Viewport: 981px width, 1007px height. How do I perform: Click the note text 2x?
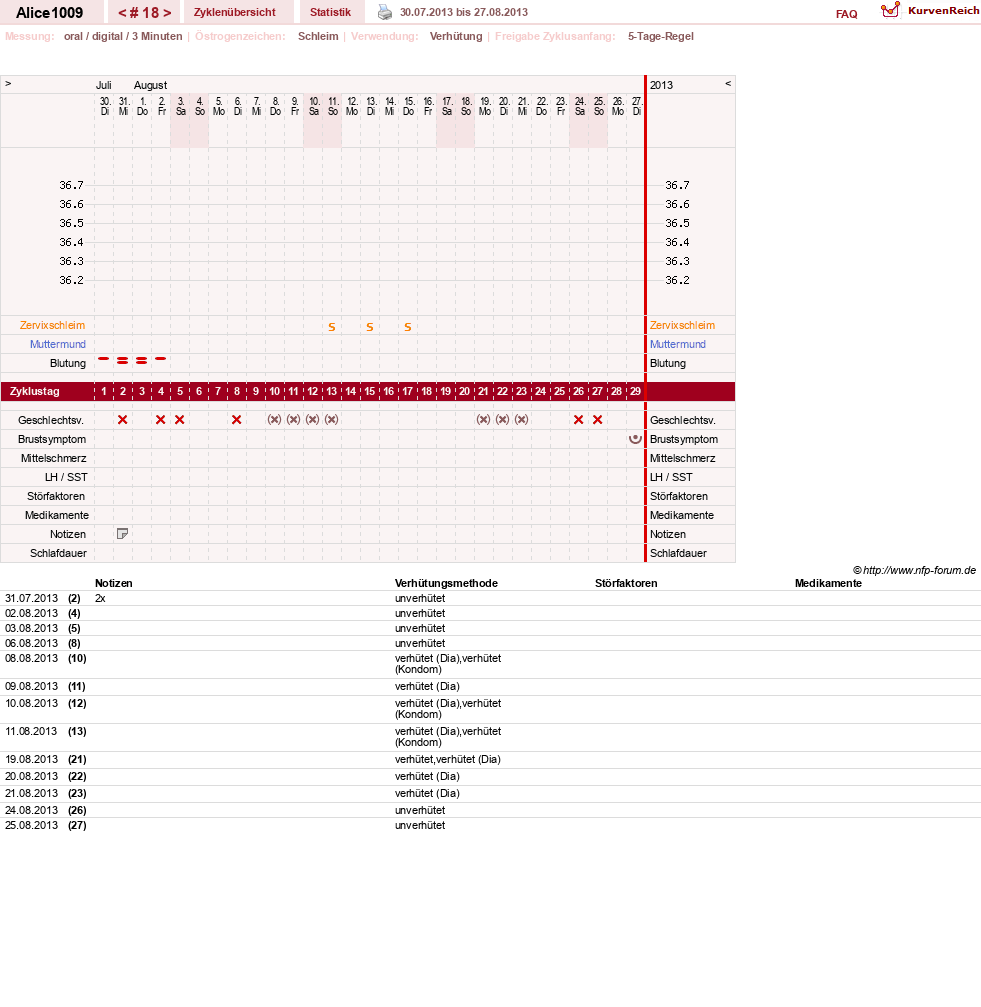100,599
